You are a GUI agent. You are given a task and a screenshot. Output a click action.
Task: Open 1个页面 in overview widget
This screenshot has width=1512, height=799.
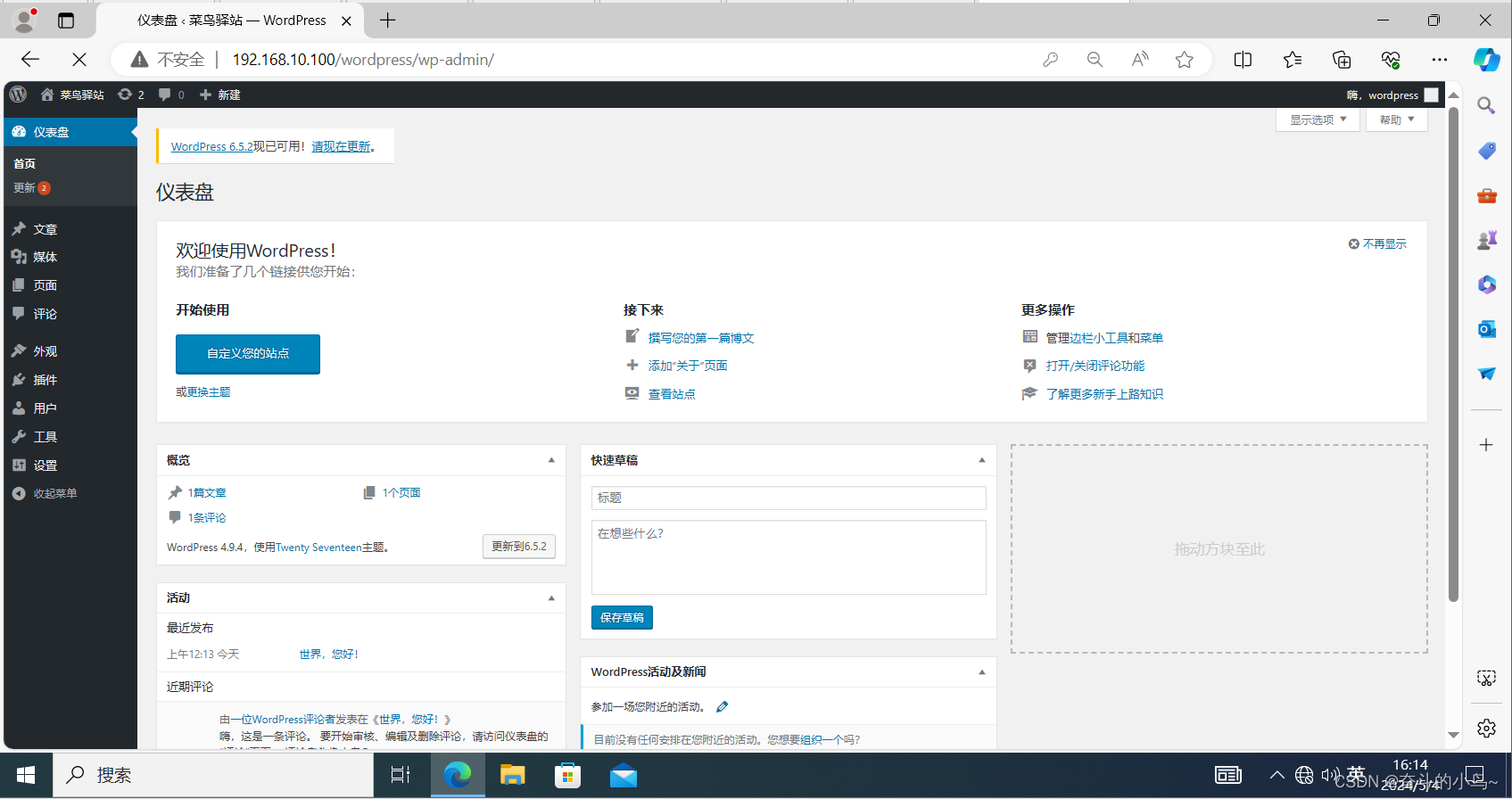401,493
